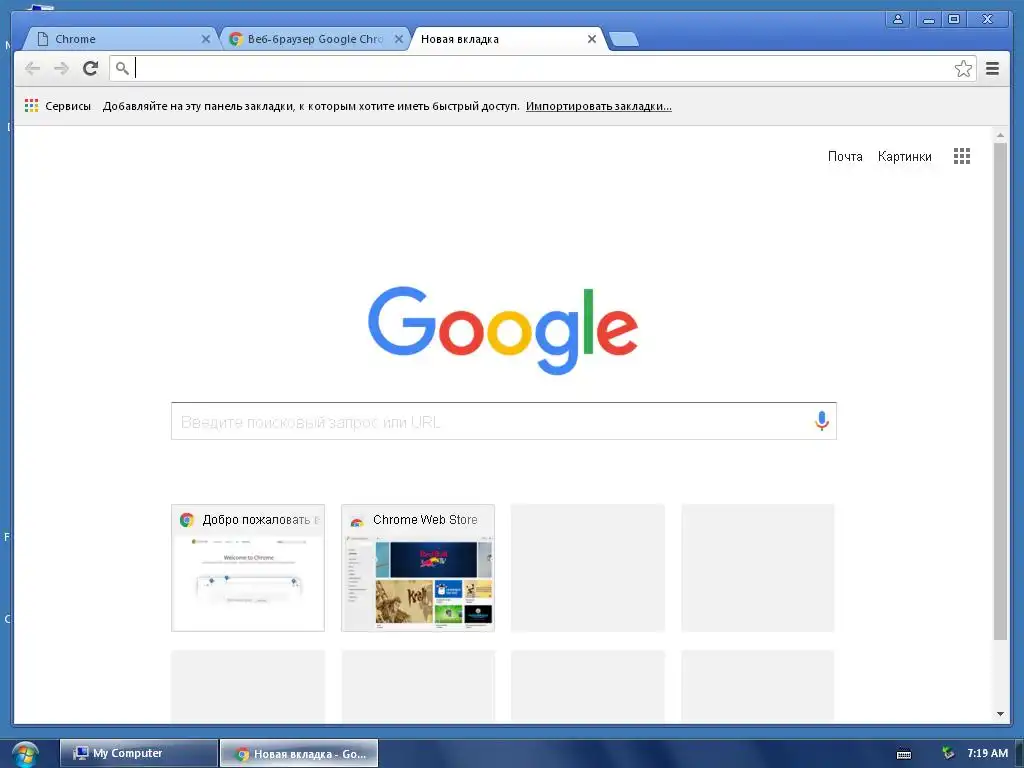Open the Картинки link
The width and height of the screenshot is (1024, 768).
tap(904, 156)
